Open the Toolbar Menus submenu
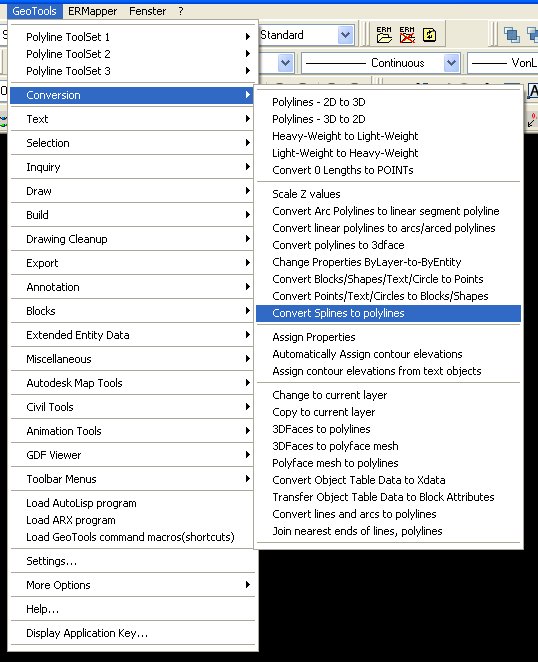538x662 pixels. pos(132,479)
